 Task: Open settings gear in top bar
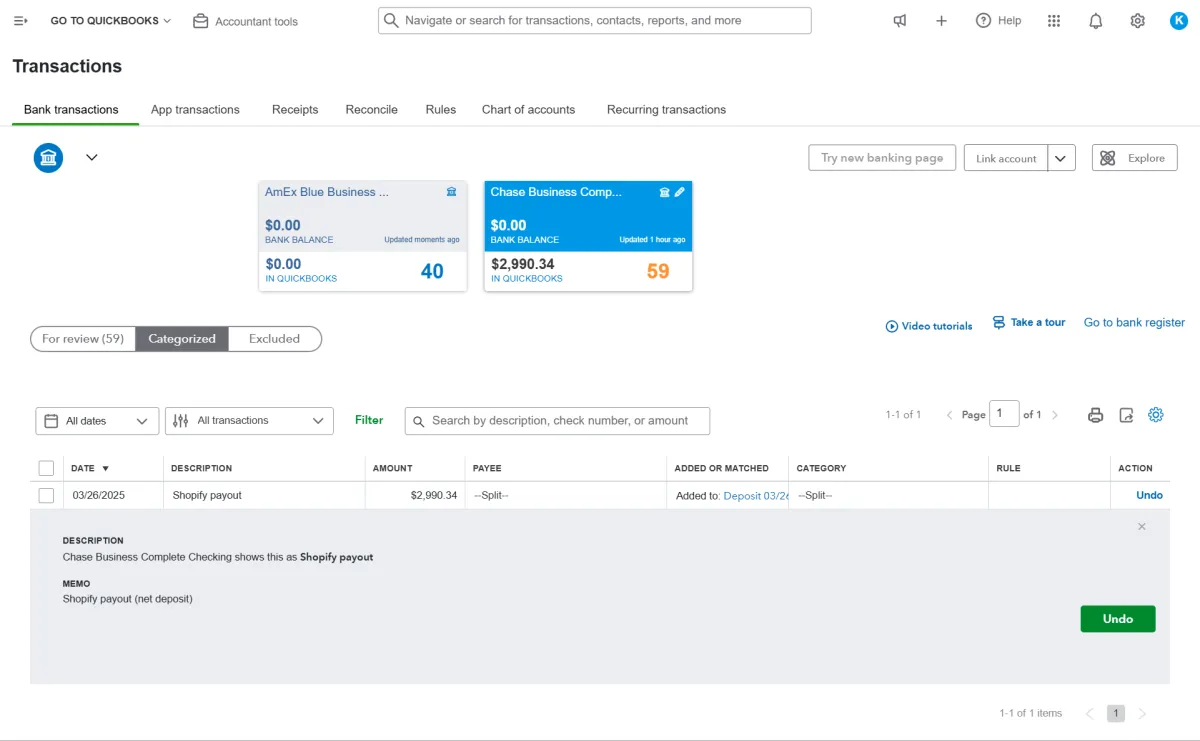click(x=1138, y=21)
